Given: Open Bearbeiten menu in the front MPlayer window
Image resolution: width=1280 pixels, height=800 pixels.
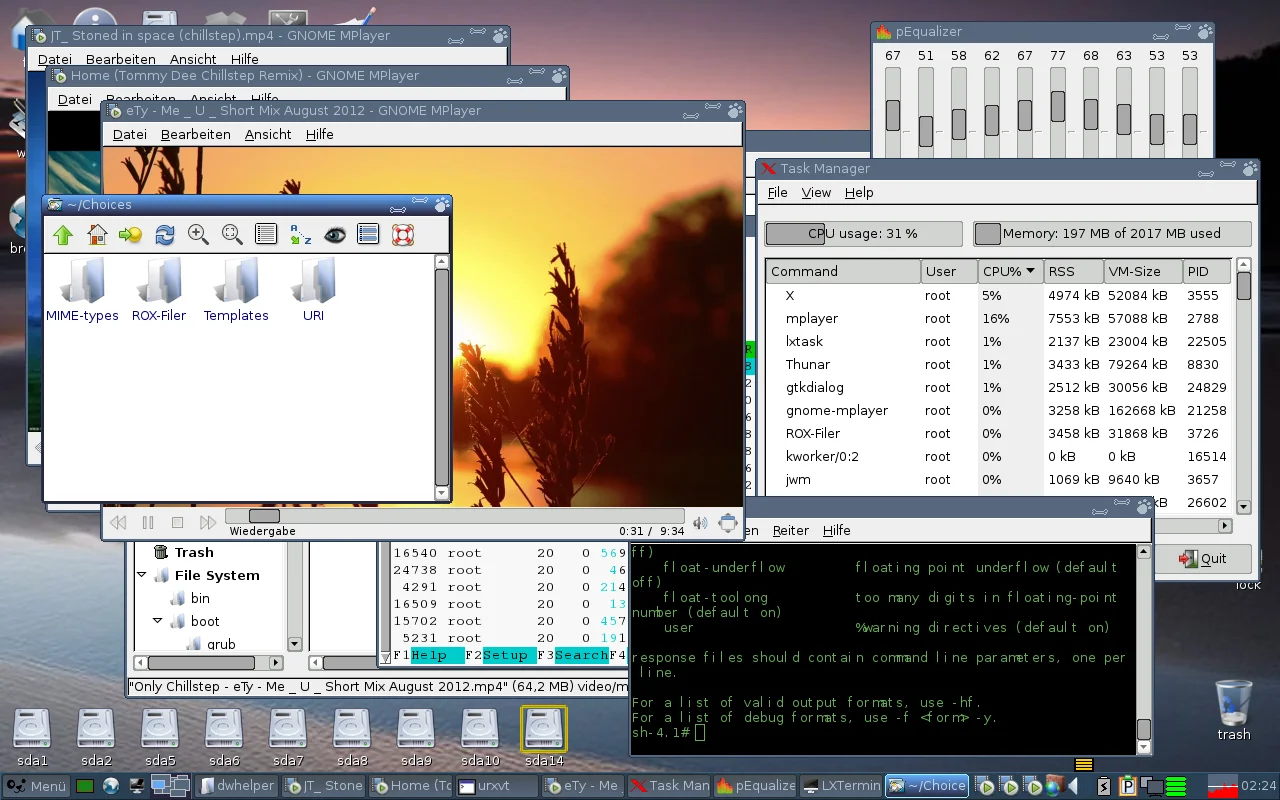Looking at the screenshot, I should coord(196,134).
